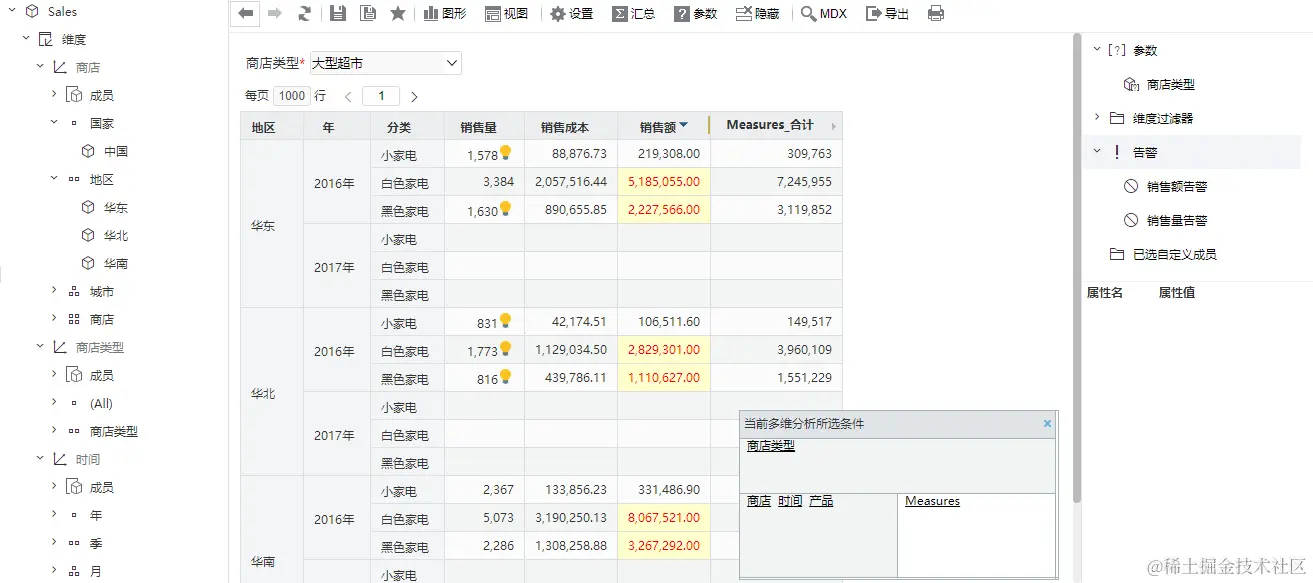
Task: Click the Measures link in the condition popup
Action: (932, 501)
